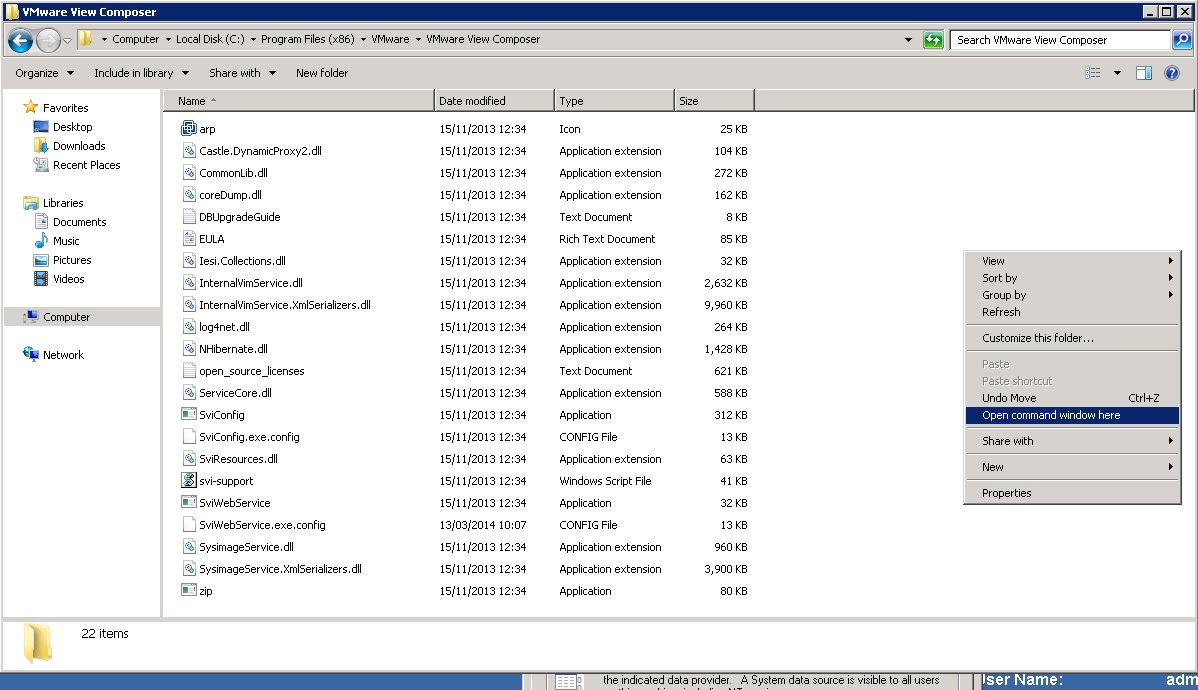Click the Computer breadcrumb in address bar
Viewport: 1198px width, 690px height.
point(136,40)
